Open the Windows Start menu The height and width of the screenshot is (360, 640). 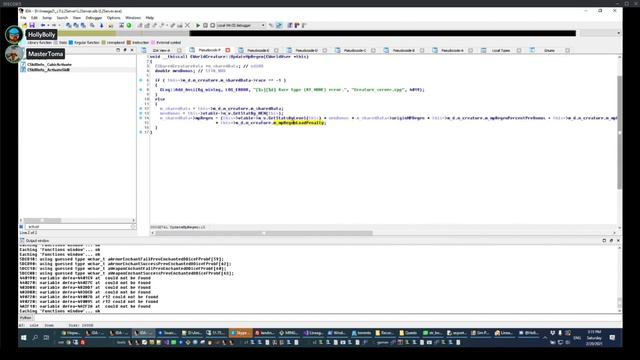24,338
